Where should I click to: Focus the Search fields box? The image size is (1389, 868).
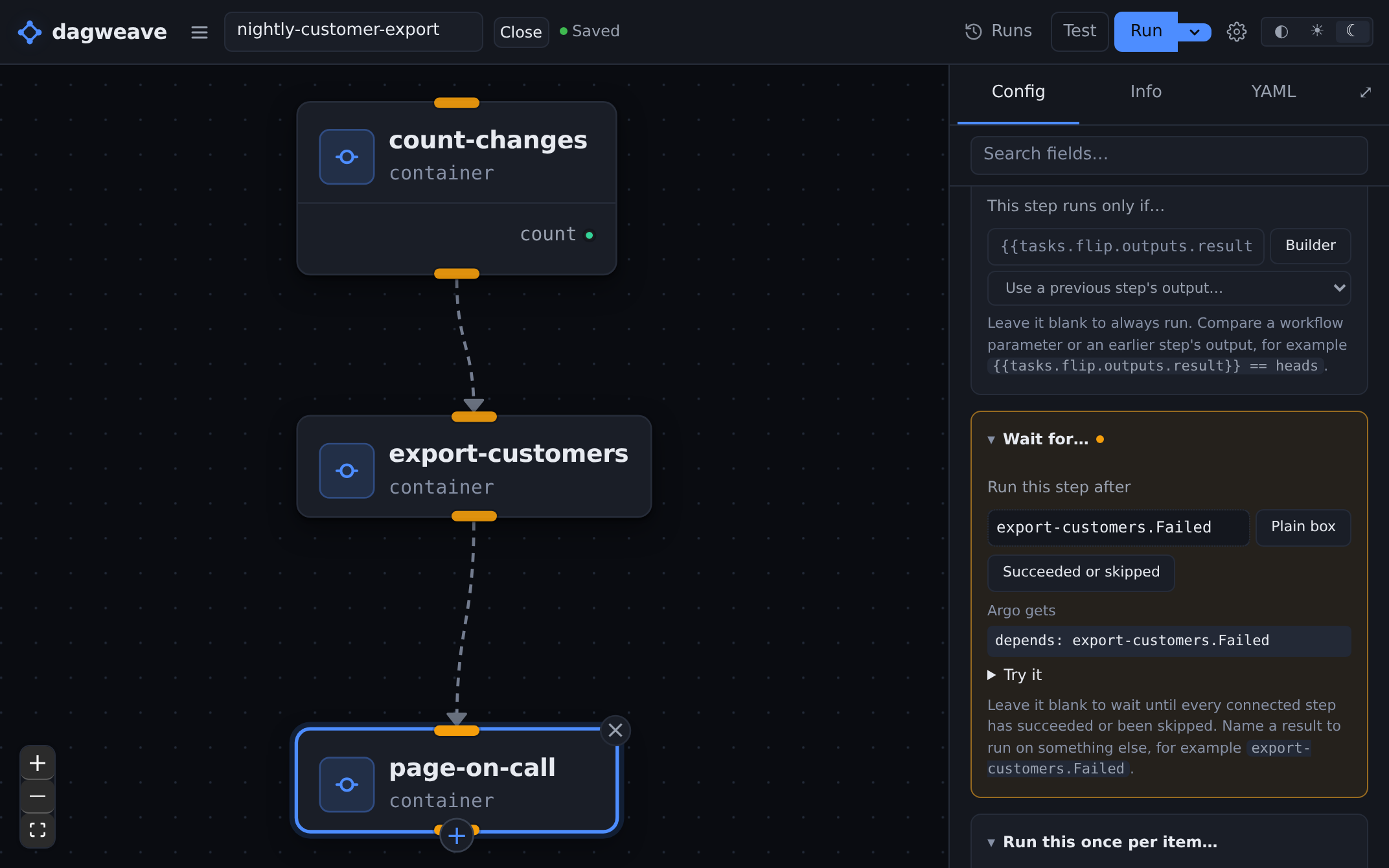[x=1169, y=155]
